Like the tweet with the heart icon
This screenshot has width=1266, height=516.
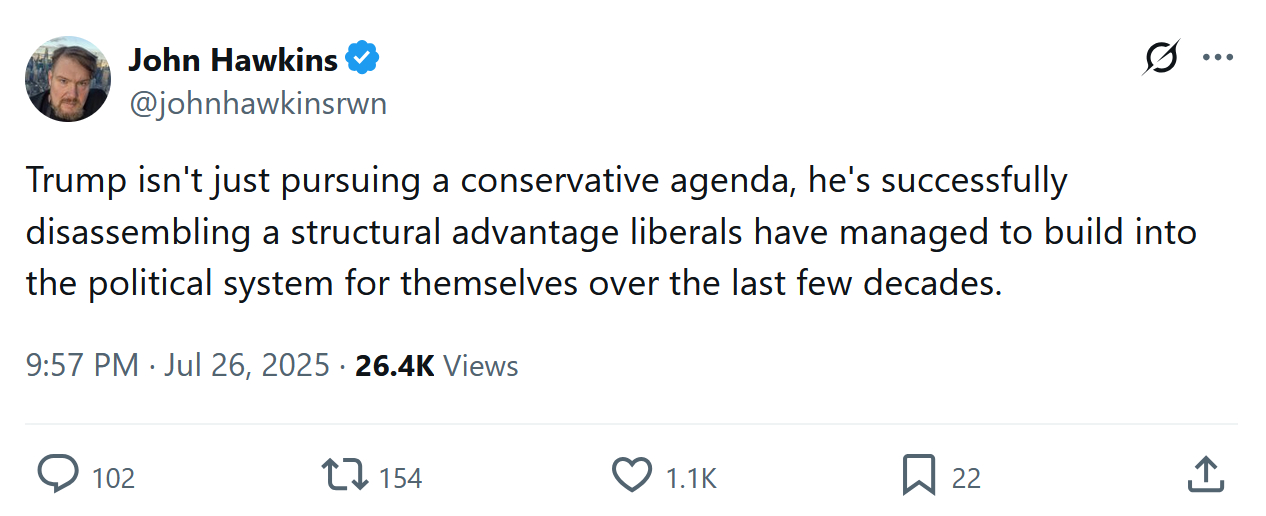[x=631, y=475]
